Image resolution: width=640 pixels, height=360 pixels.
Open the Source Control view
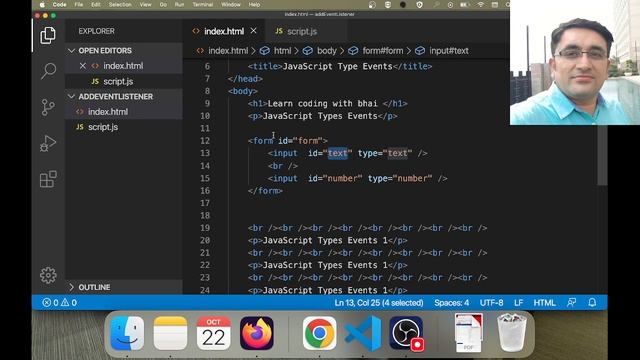48,107
